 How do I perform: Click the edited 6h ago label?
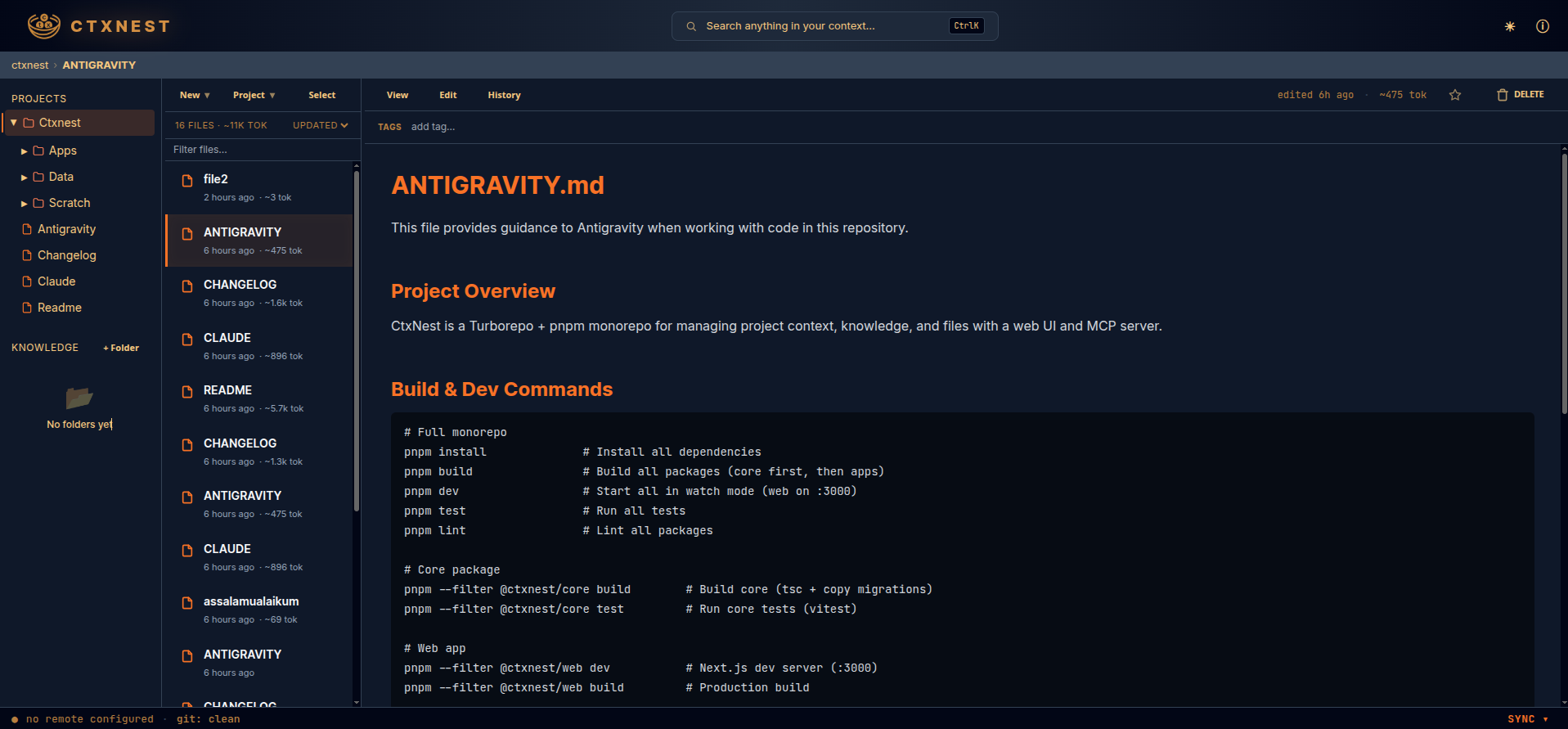(1315, 95)
